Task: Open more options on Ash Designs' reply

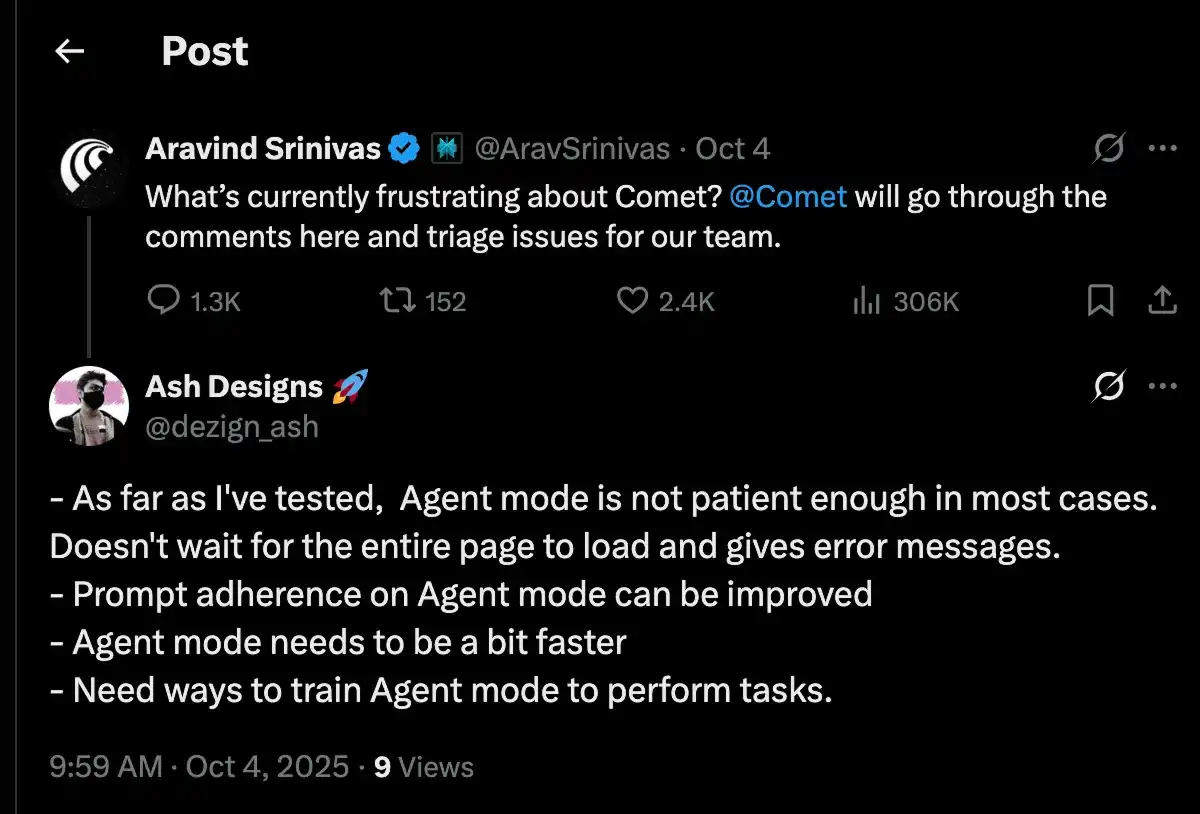Action: [x=1162, y=386]
